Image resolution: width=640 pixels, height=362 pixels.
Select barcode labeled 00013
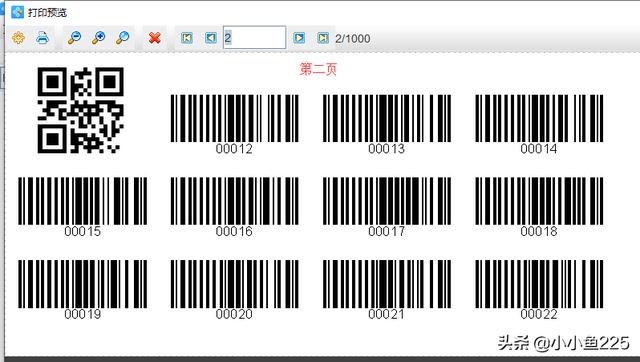click(387, 124)
